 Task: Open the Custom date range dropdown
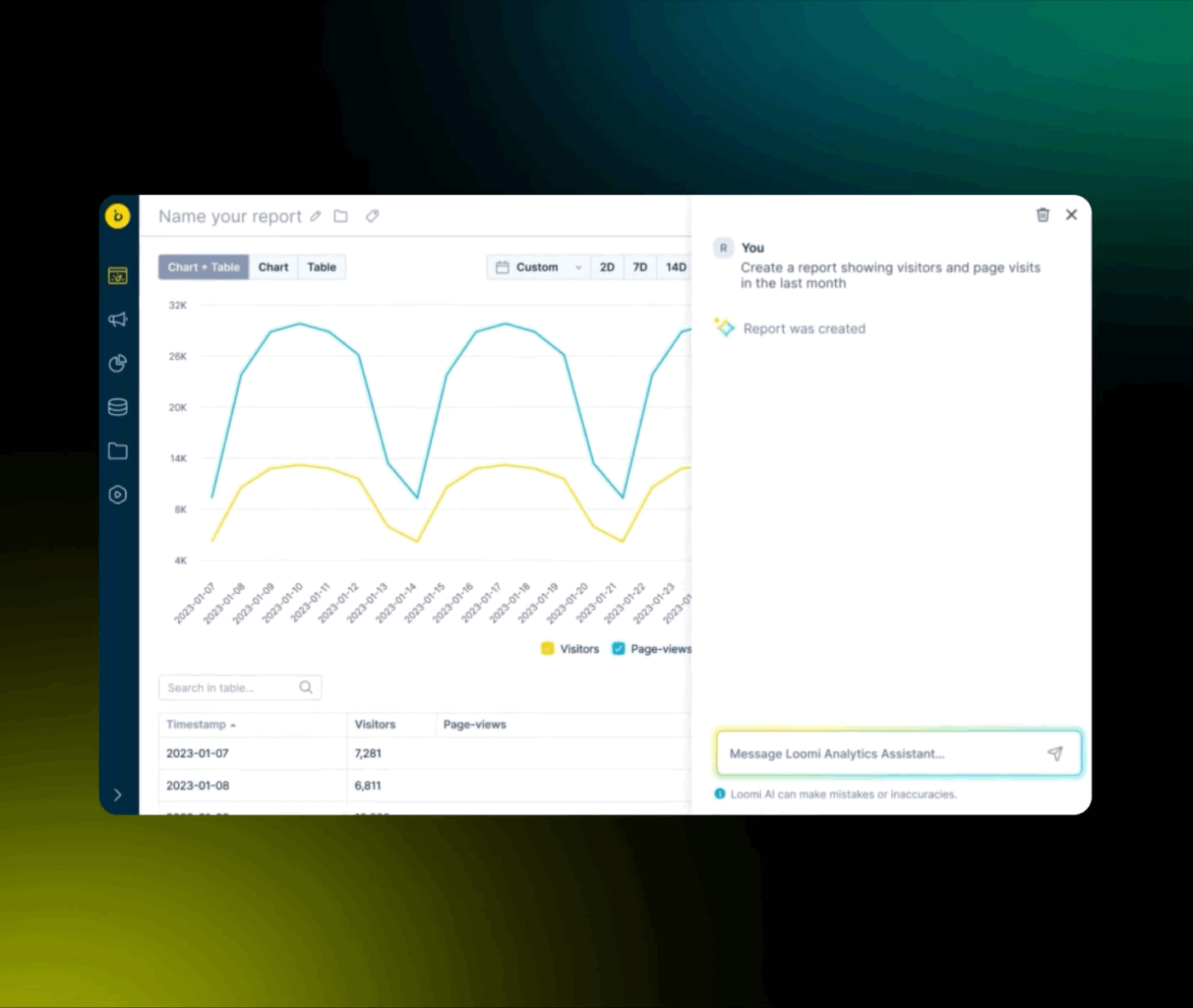tap(539, 268)
